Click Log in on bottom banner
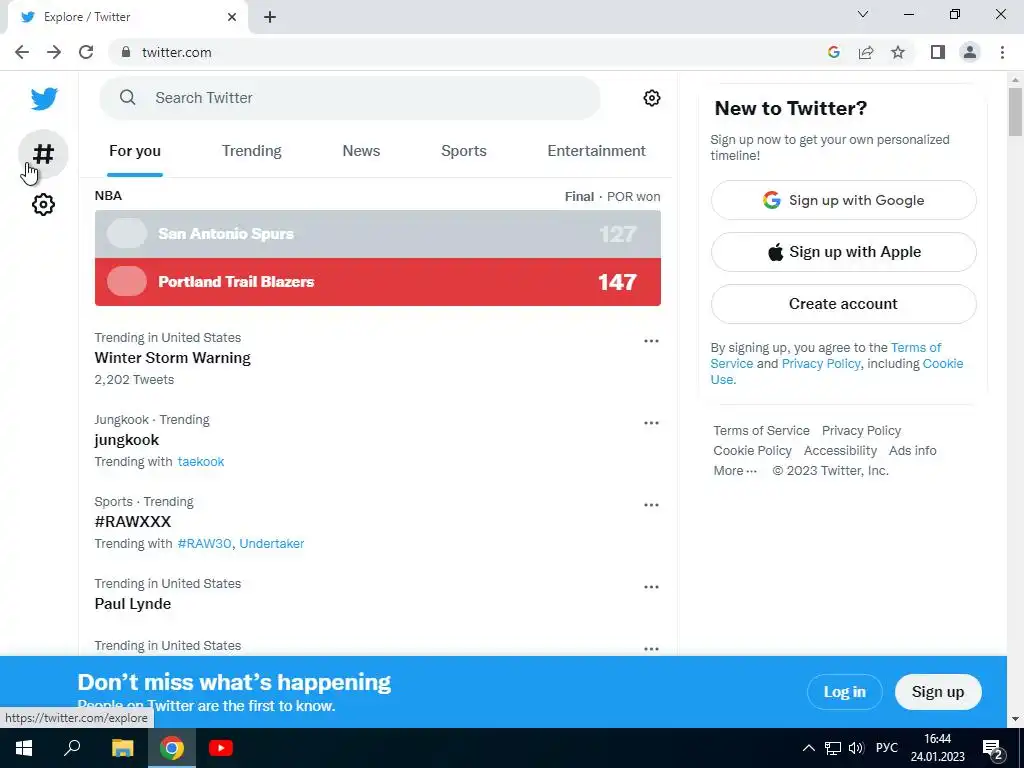Image resolution: width=1024 pixels, height=768 pixels. [844, 692]
